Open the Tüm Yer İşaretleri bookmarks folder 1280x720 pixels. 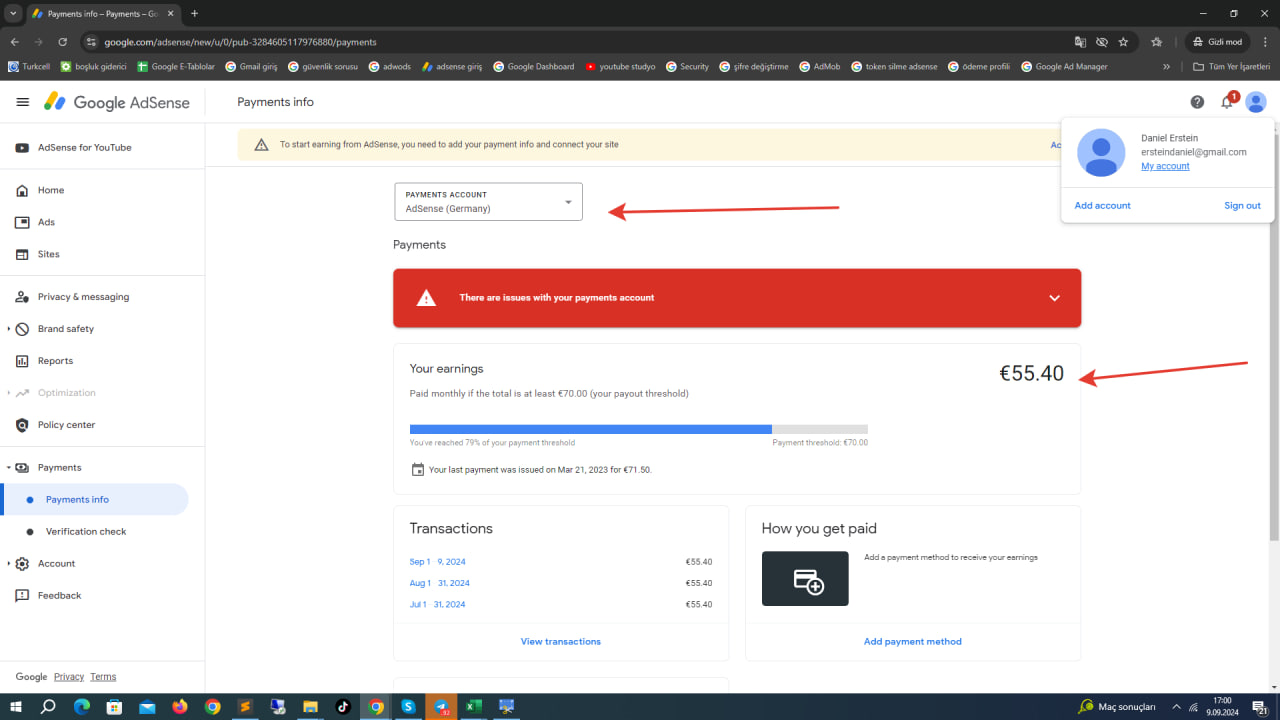point(1233,67)
